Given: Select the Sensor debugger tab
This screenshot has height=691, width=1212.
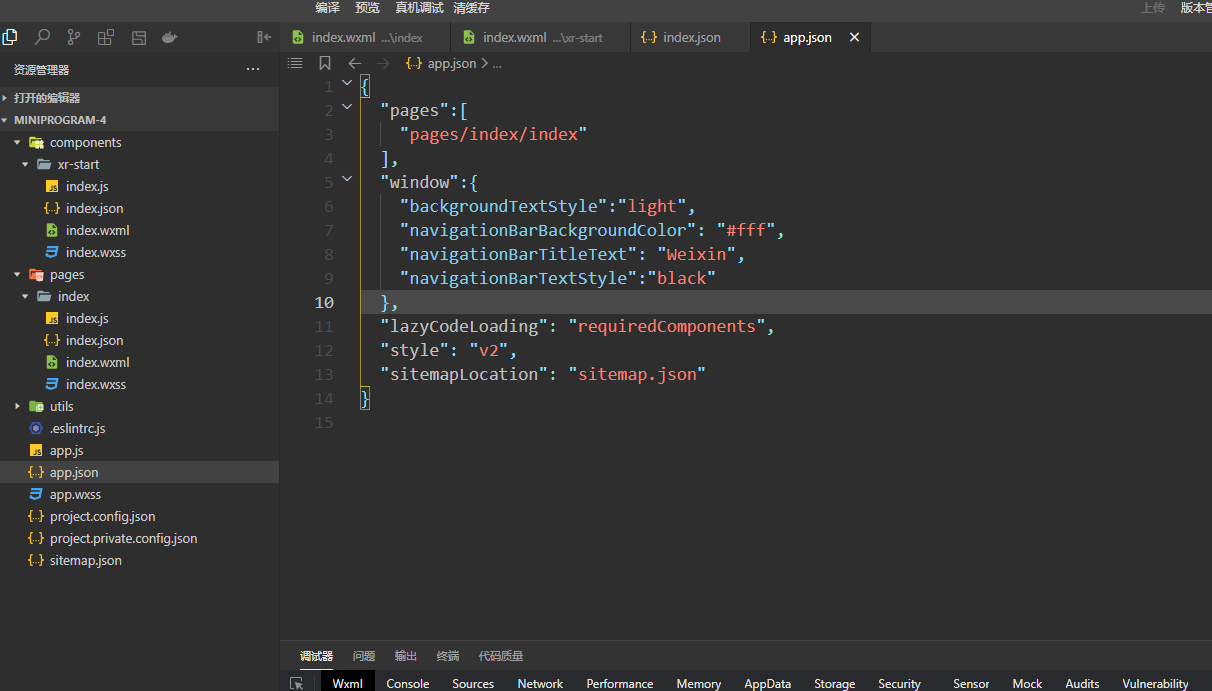Looking at the screenshot, I should coord(971,684).
